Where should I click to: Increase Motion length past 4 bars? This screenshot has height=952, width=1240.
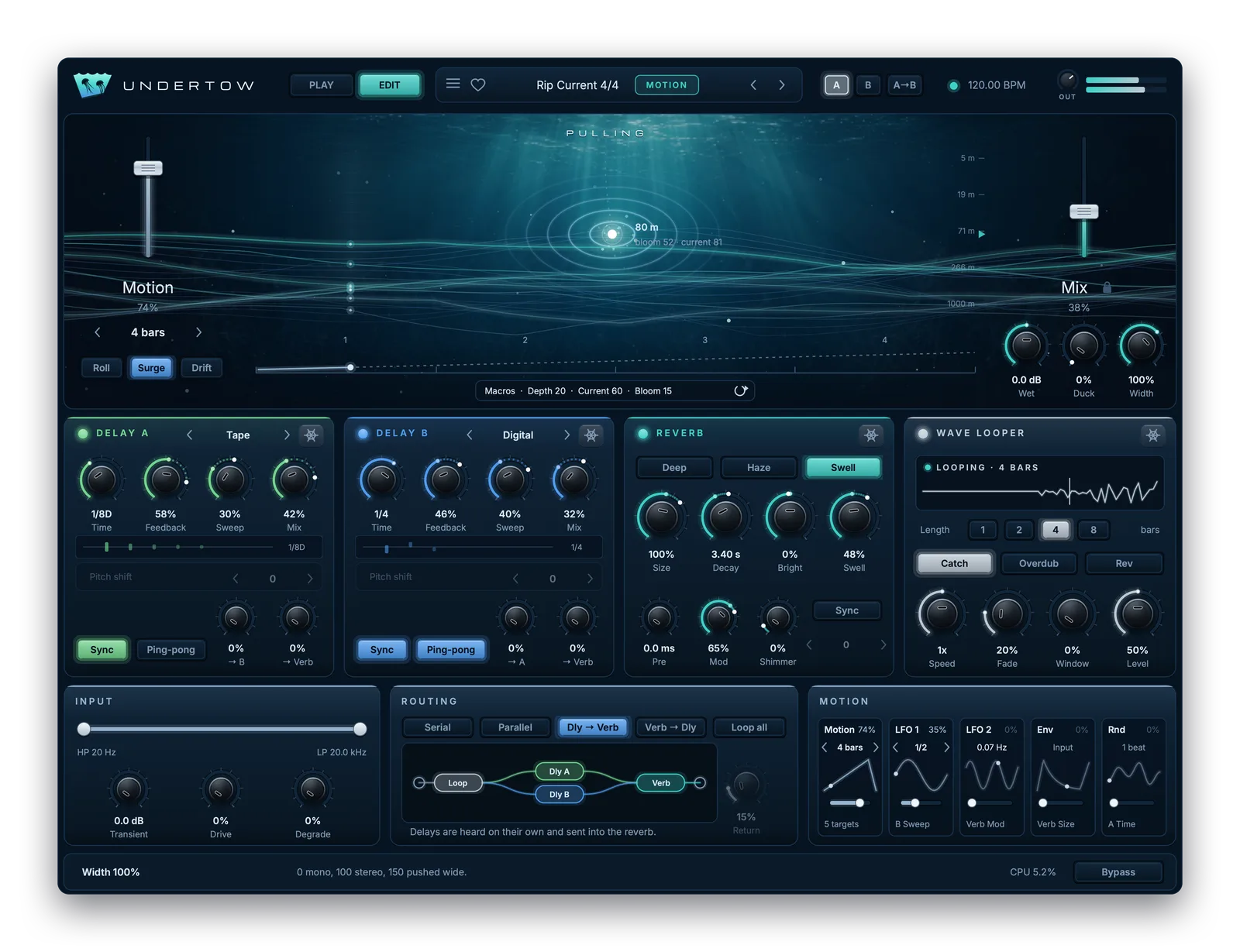pos(198,332)
